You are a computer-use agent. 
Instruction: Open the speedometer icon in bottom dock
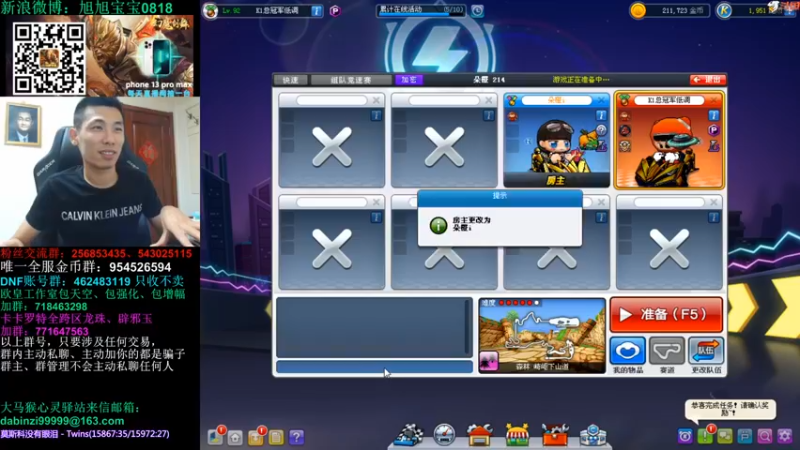tap(444, 435)
